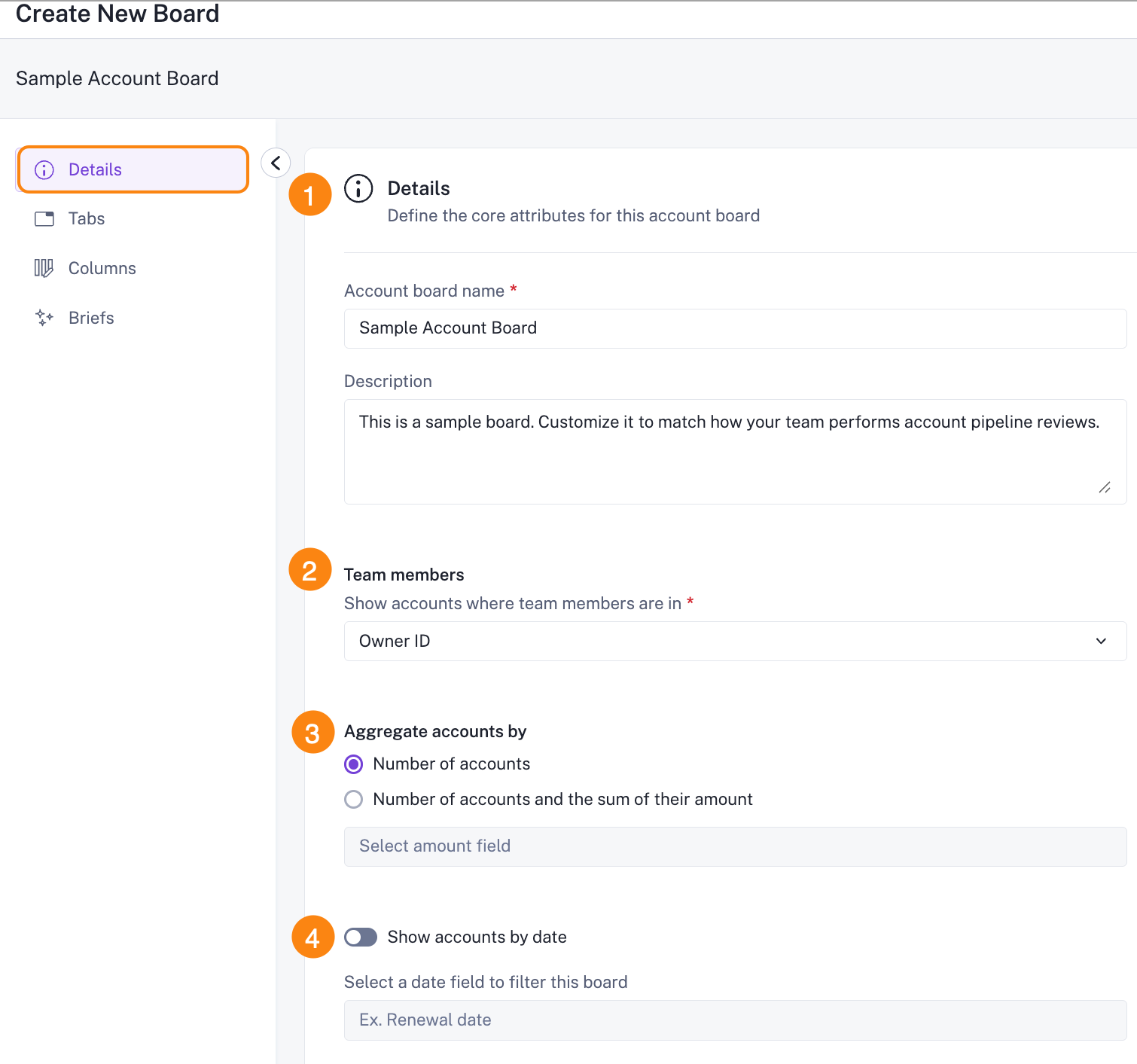This screenshot has height=1064, width=1137.
Task: Open the Owner ID dropdown
Action: [x=735, y=642]
